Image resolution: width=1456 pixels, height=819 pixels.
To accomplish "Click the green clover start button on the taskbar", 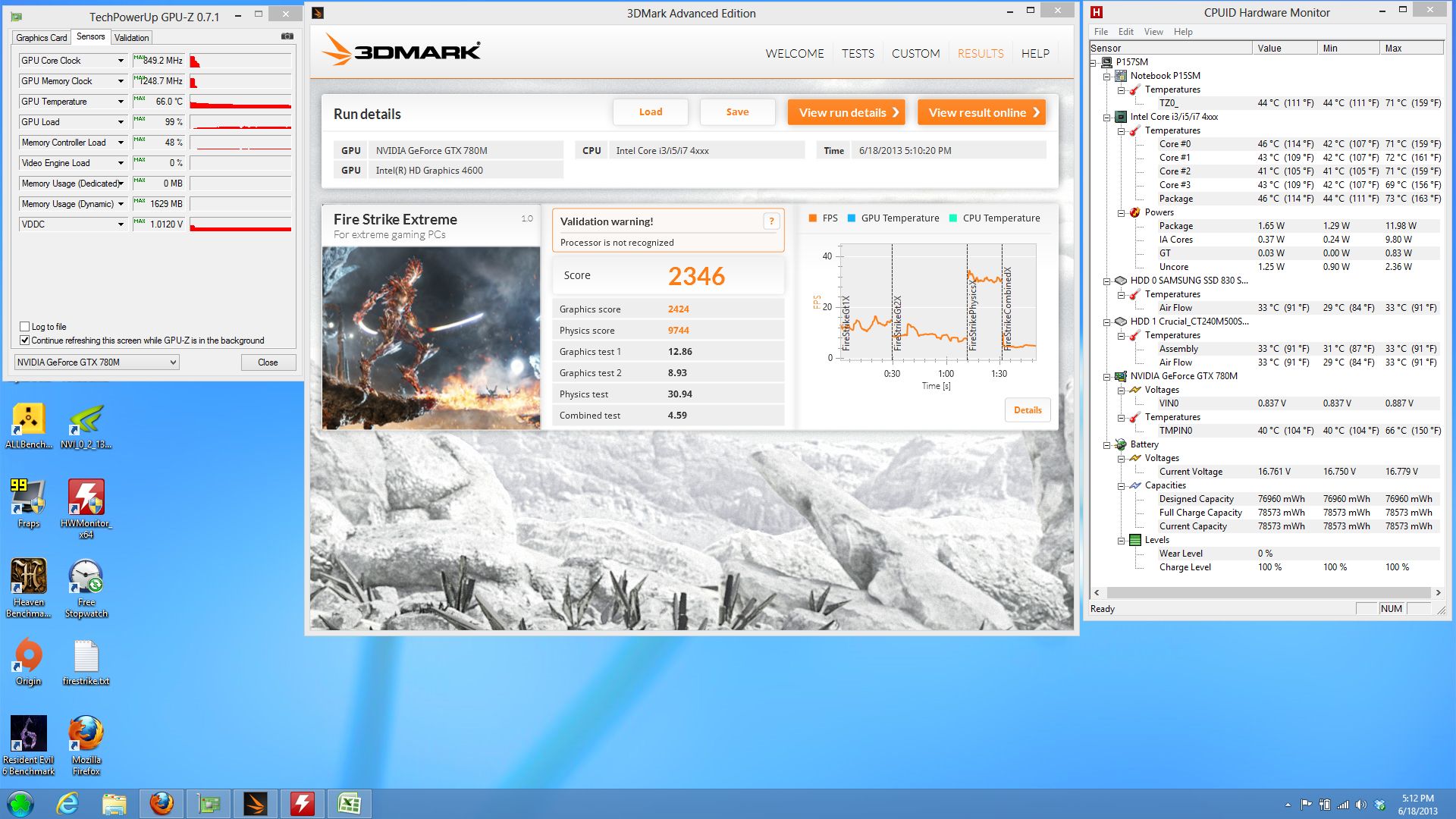I will pos(20,803).
